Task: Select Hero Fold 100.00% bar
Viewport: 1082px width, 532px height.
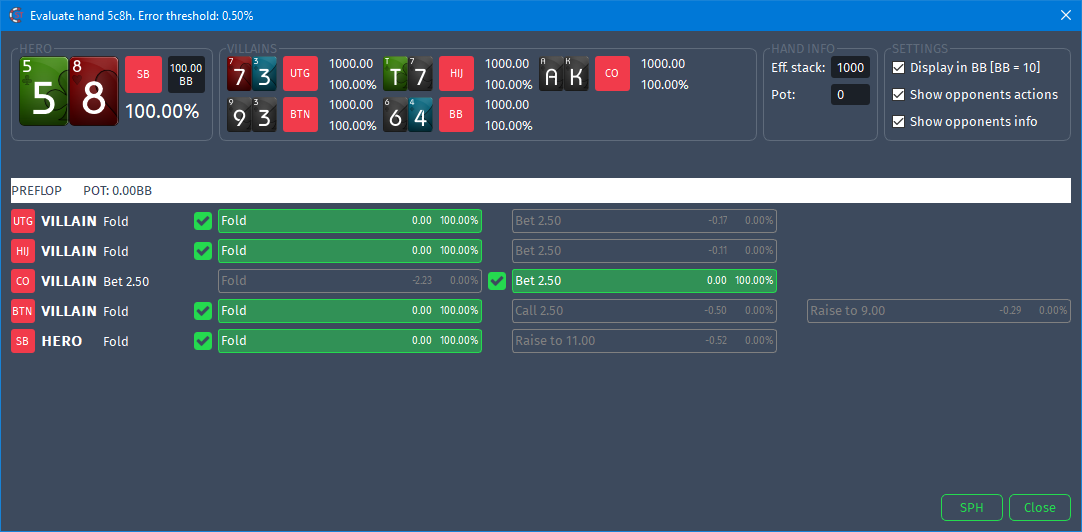Action: pyautogui.click(x=350, y=341)
